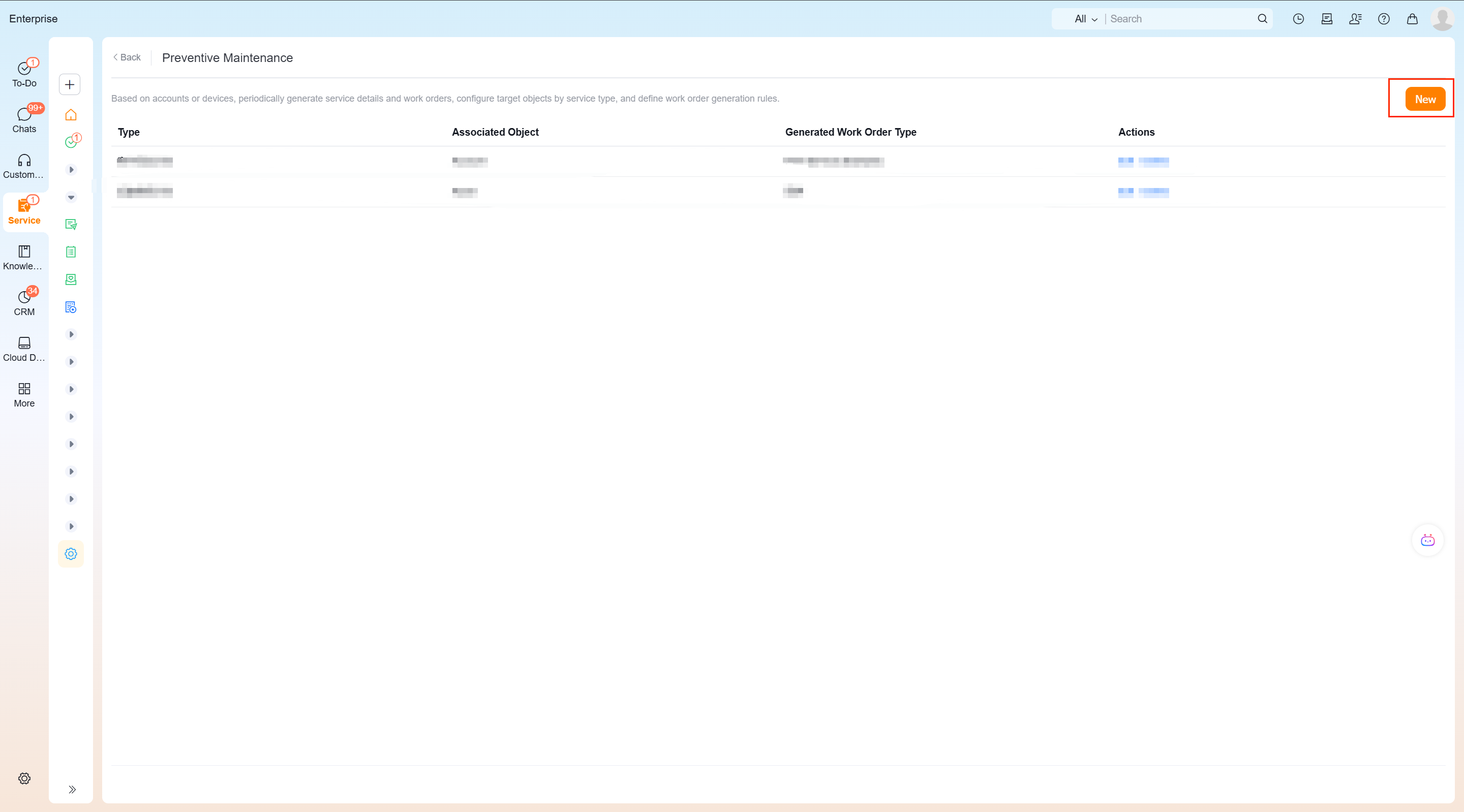The width and height of the screenshot is (1464, 812).
Task: Open the blue starred schedule icon
Action: pos(71,307)
